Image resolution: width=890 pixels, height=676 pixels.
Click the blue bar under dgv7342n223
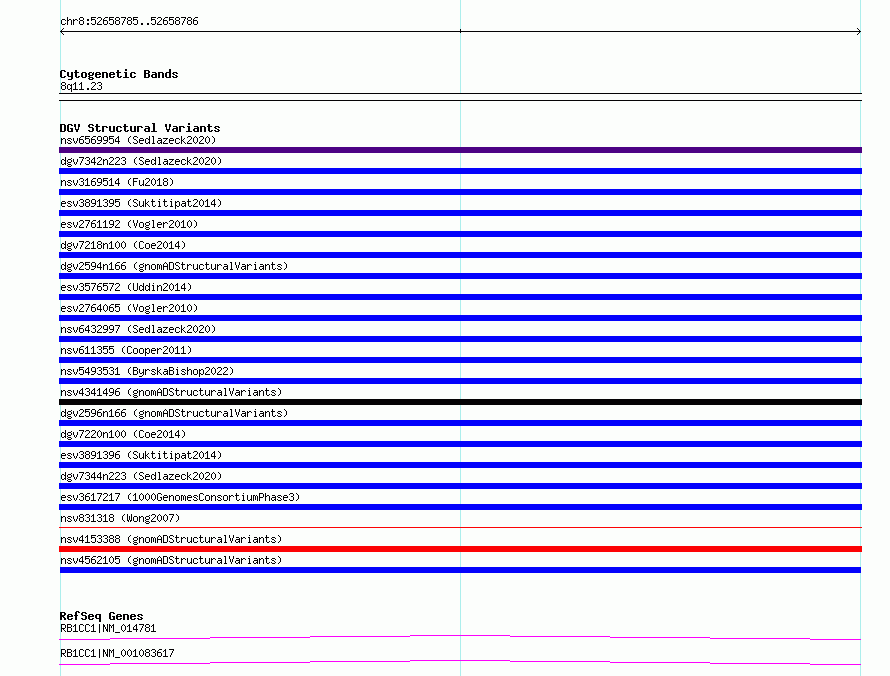[460, 171]
